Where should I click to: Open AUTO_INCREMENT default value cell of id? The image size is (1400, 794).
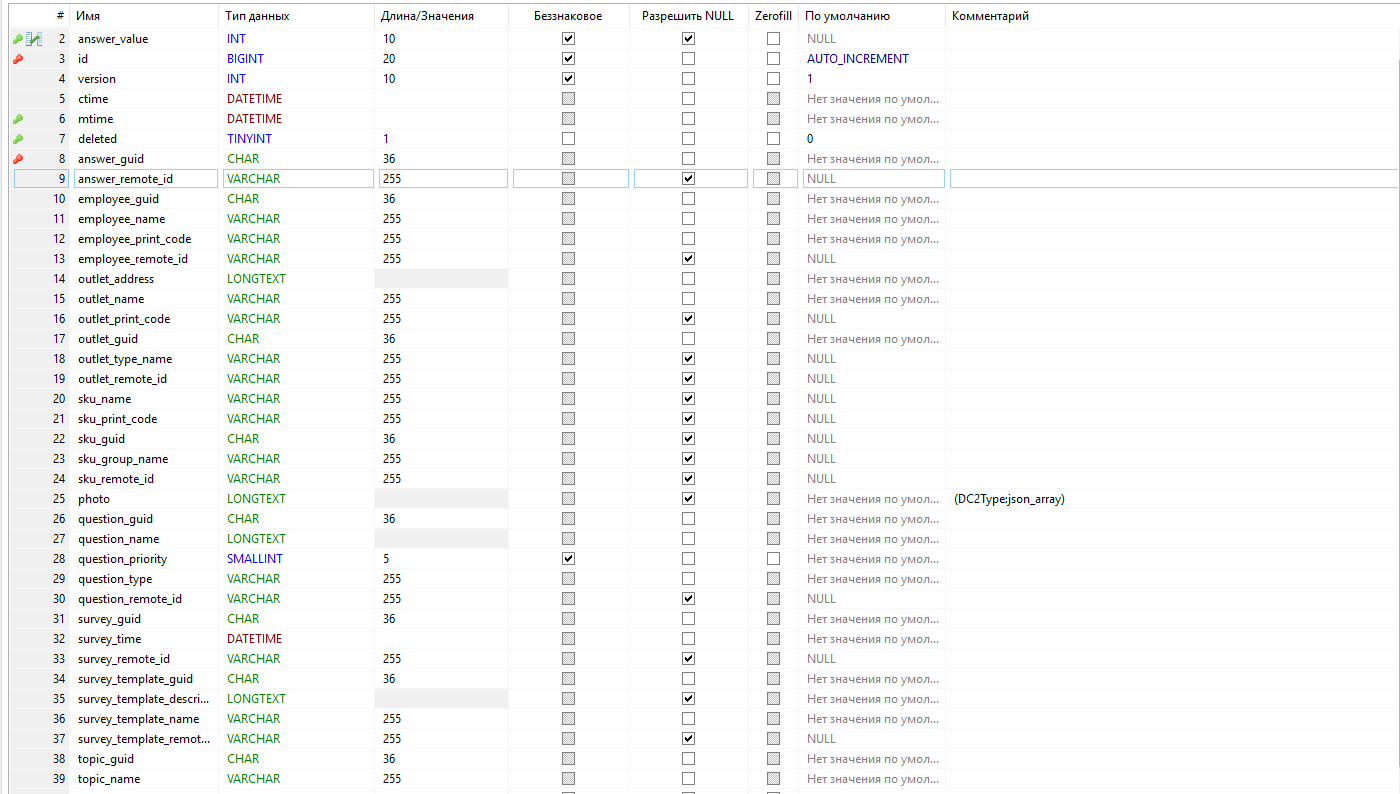coord(870,59)
